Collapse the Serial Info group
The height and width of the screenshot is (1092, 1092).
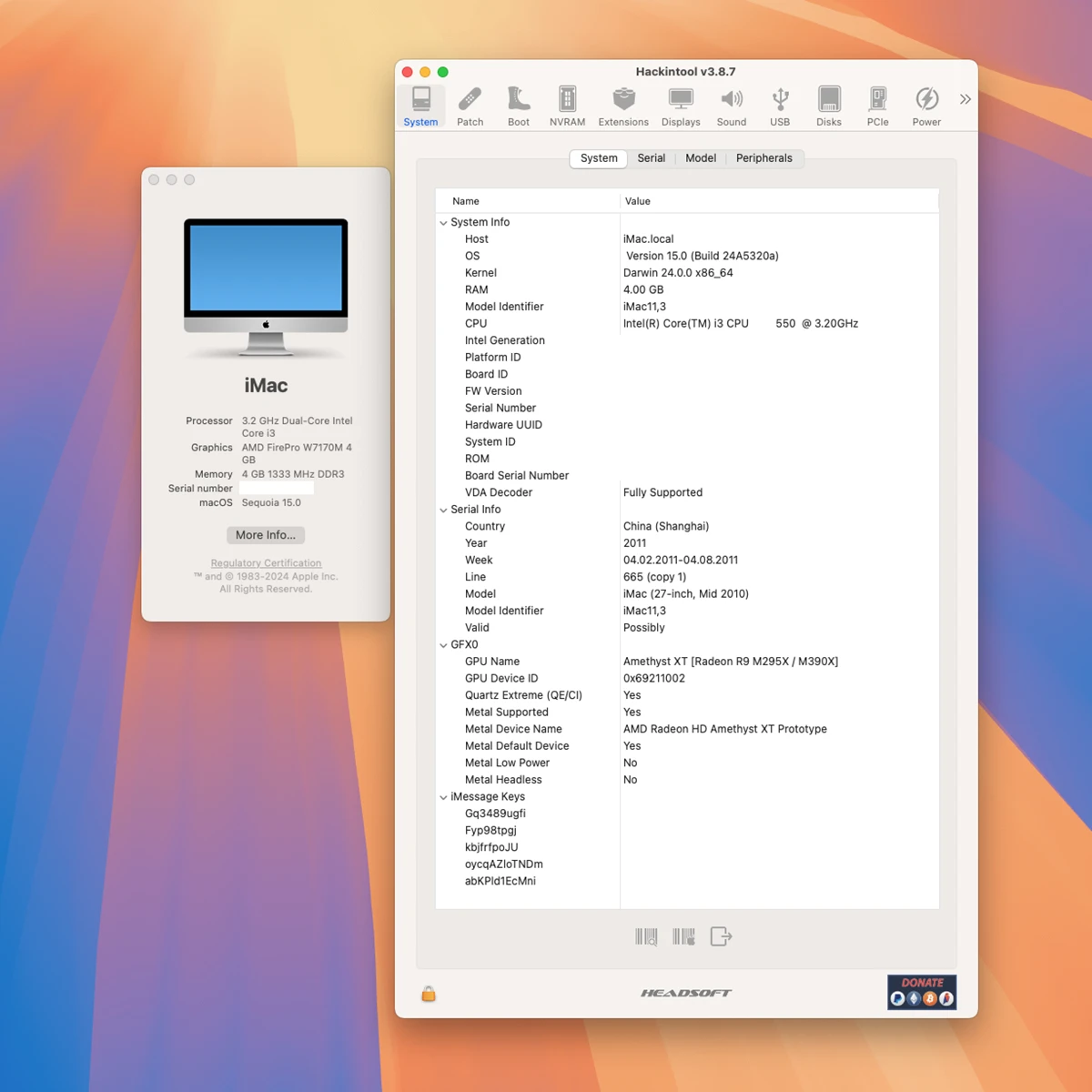pos(443,511)
